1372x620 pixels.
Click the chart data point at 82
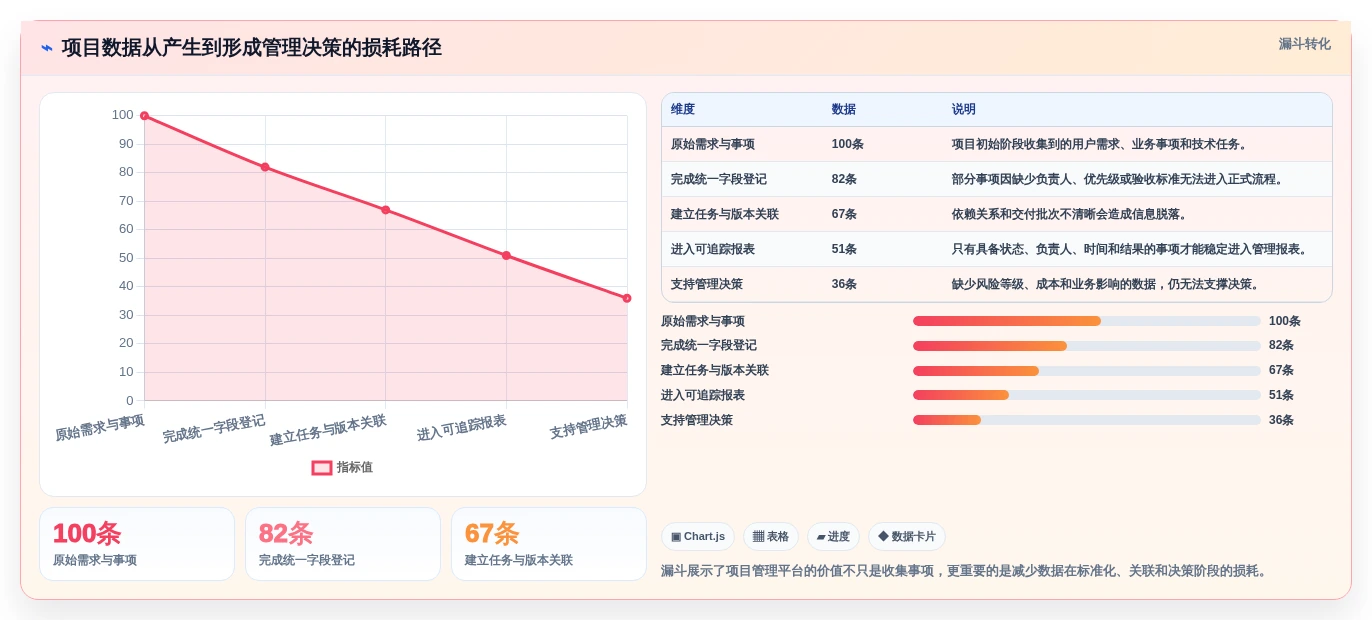pyautogui.click(x=265, y=167)
